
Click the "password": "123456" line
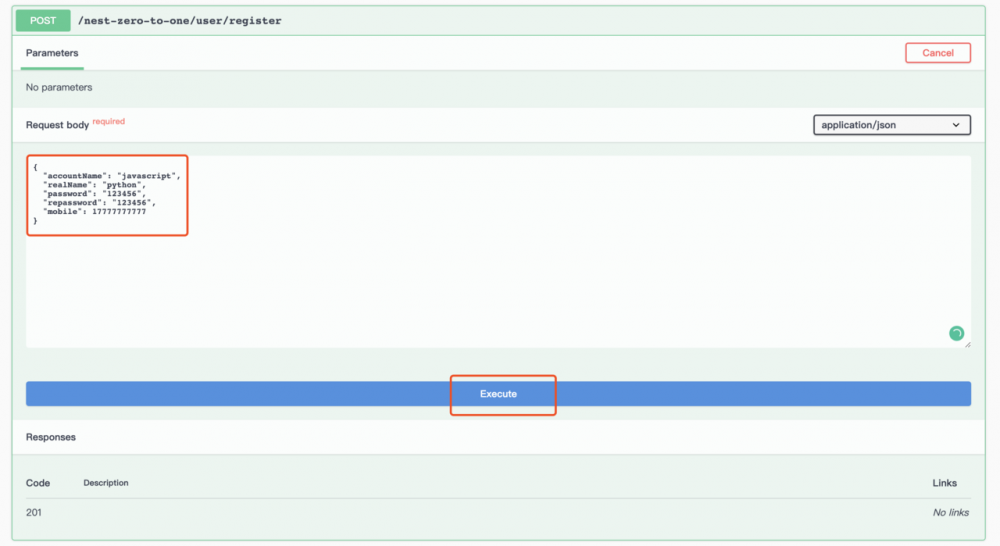point(94,193)
